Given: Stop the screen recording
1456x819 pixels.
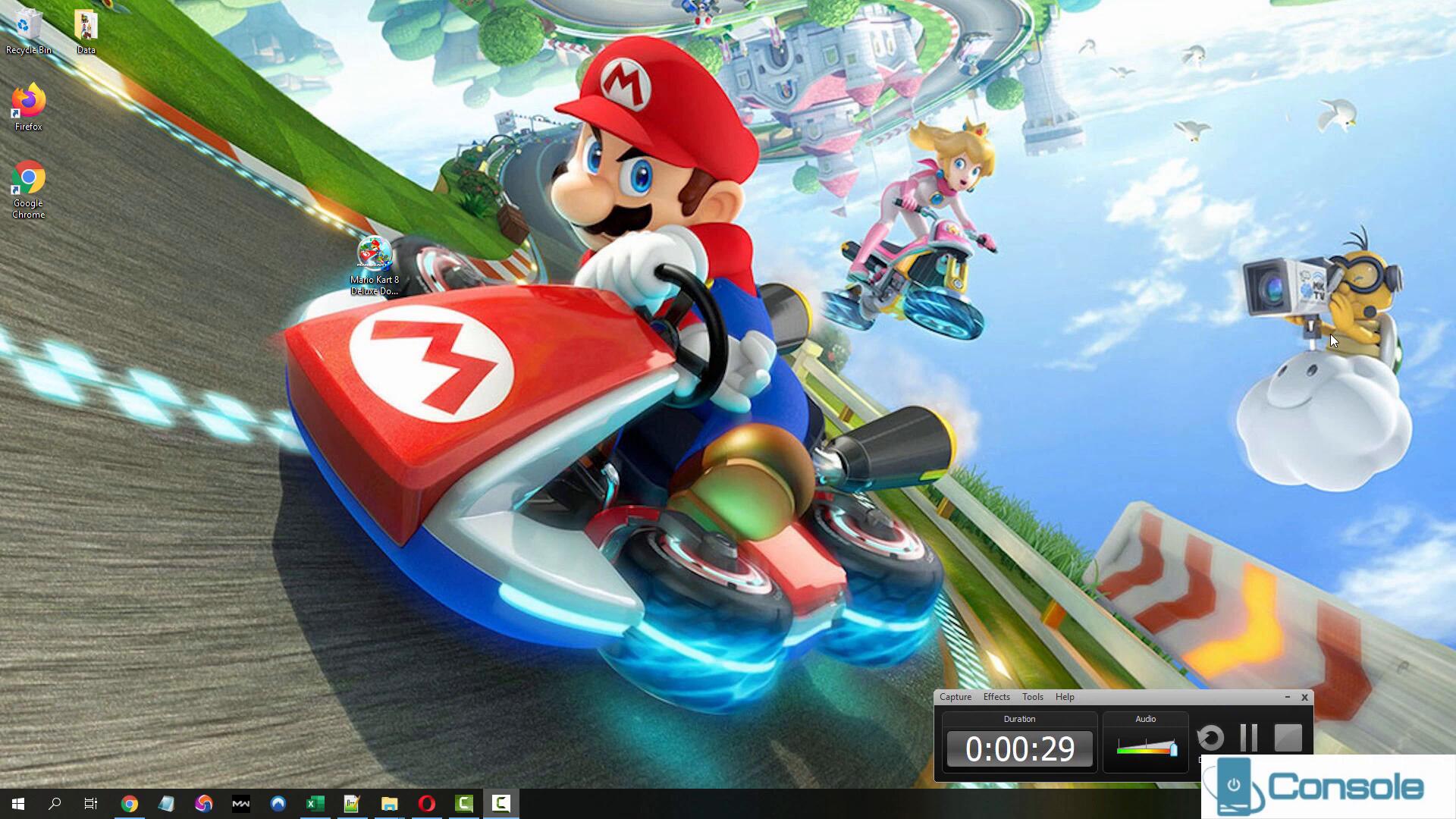Looking at the screenshot, I should click(x=1288, y=737).
